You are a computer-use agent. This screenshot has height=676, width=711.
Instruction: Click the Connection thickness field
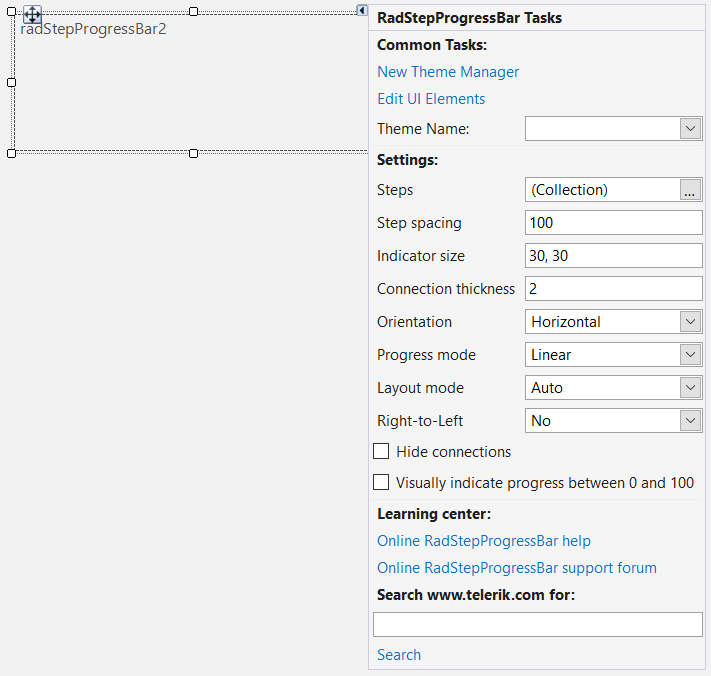pyautogui.click(x=614, y=289)
